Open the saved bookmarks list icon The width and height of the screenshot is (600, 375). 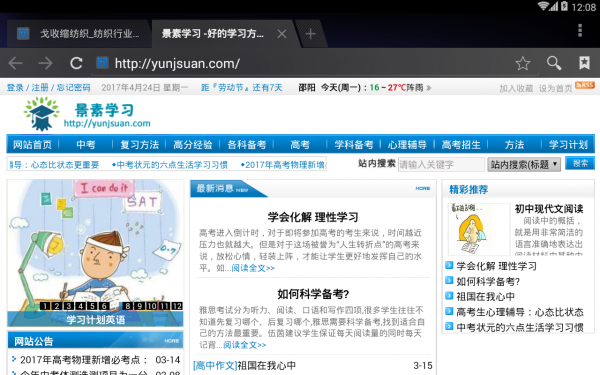pos(584,63)
